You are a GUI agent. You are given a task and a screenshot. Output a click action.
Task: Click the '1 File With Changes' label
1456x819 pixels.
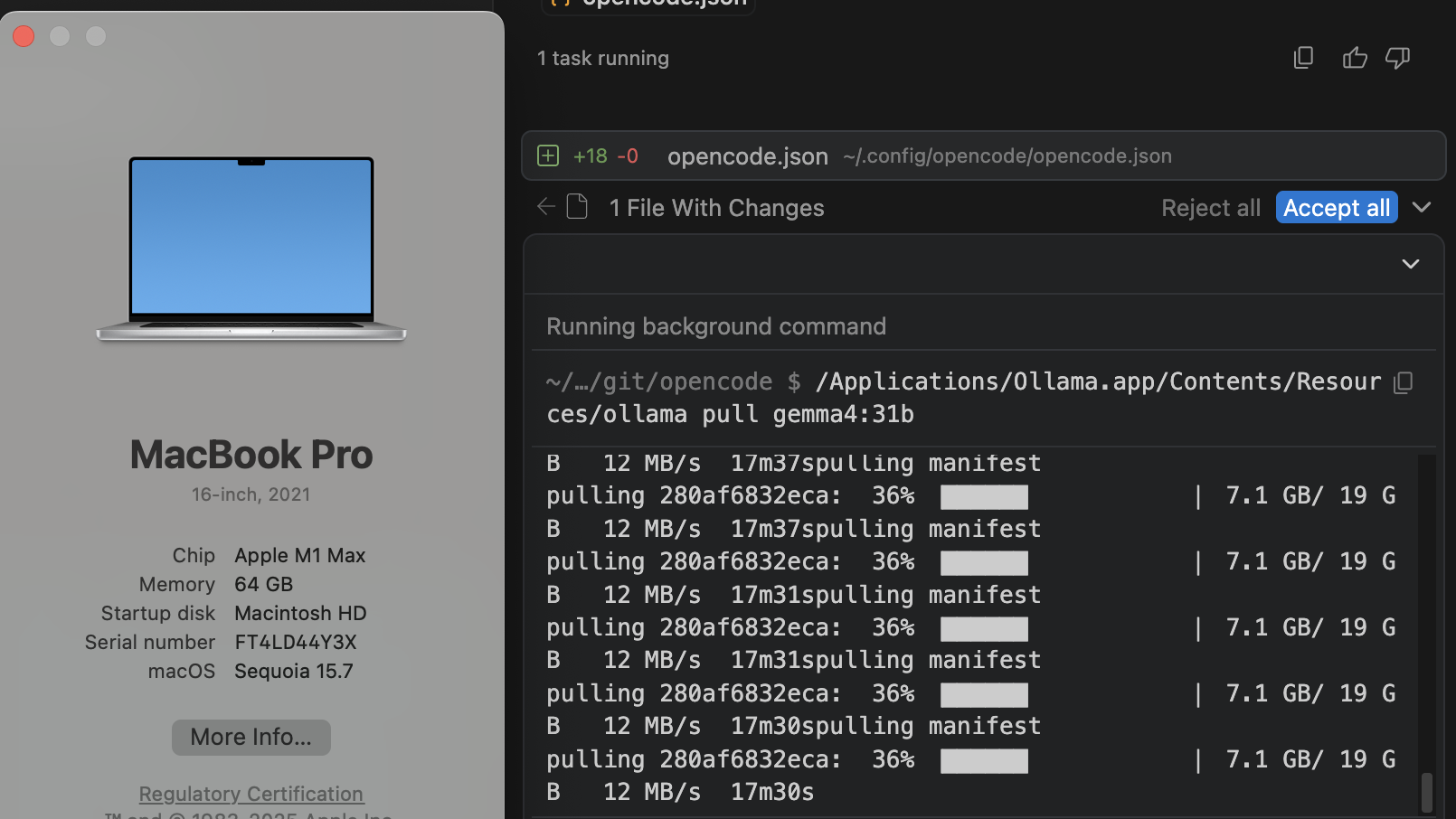(716, 208)
